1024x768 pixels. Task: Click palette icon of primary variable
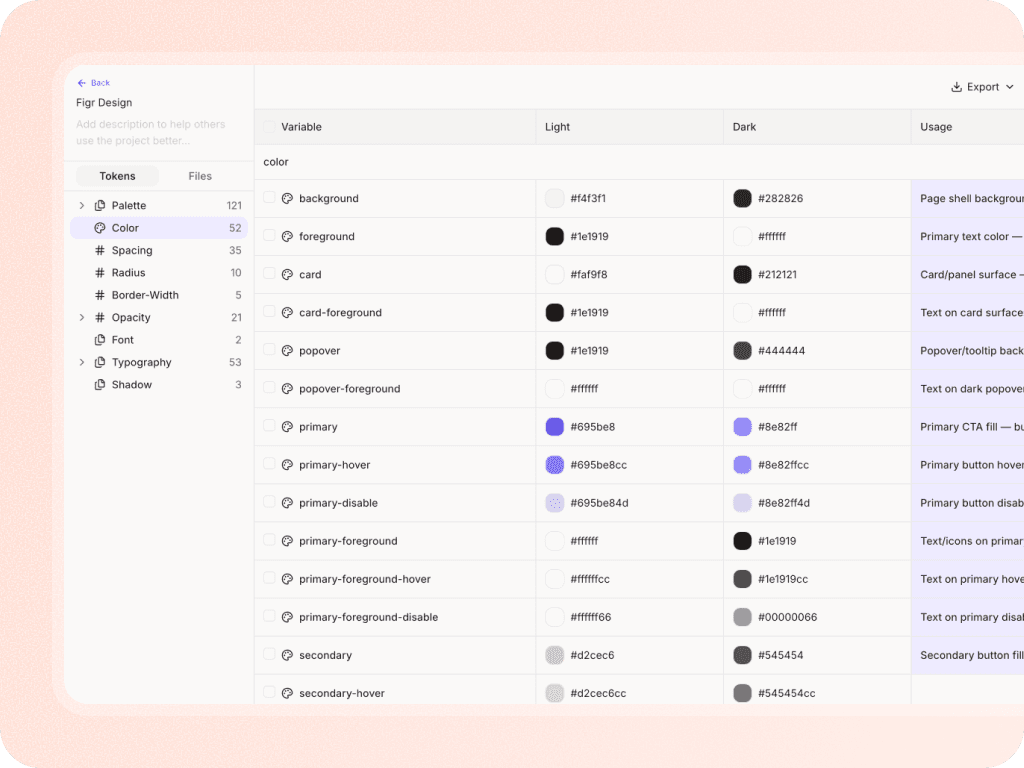[x=287, y=426]
